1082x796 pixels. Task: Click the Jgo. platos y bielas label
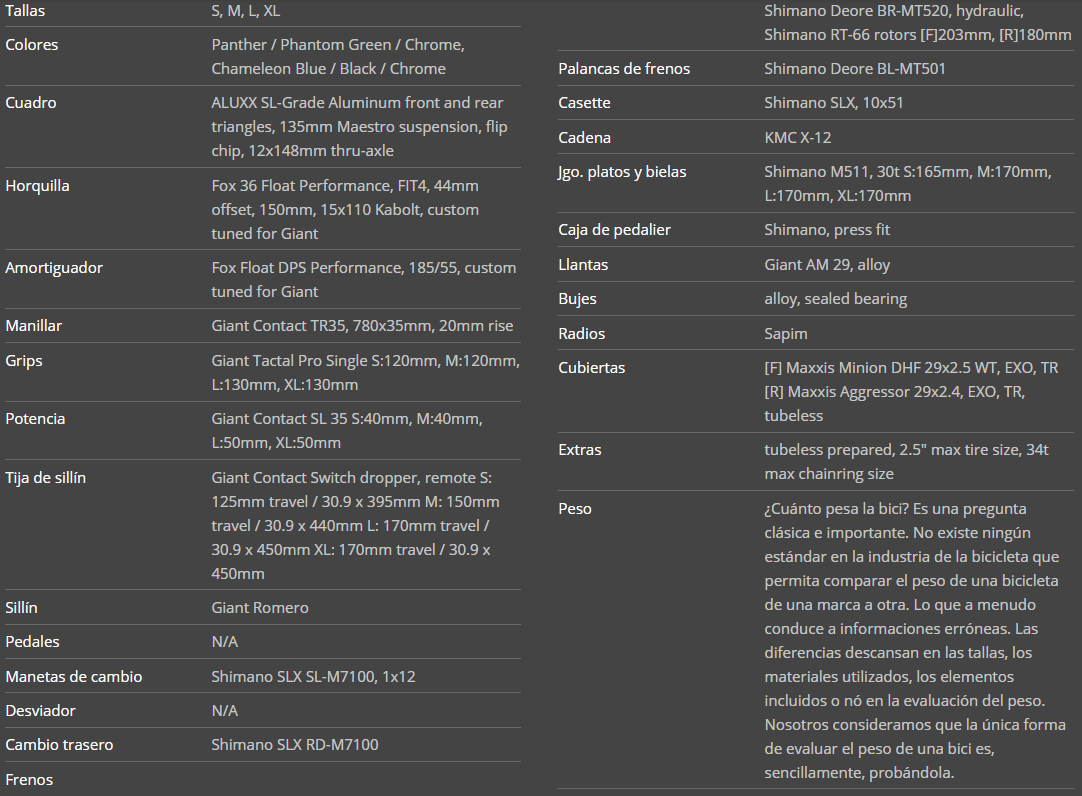pos(622,172)
